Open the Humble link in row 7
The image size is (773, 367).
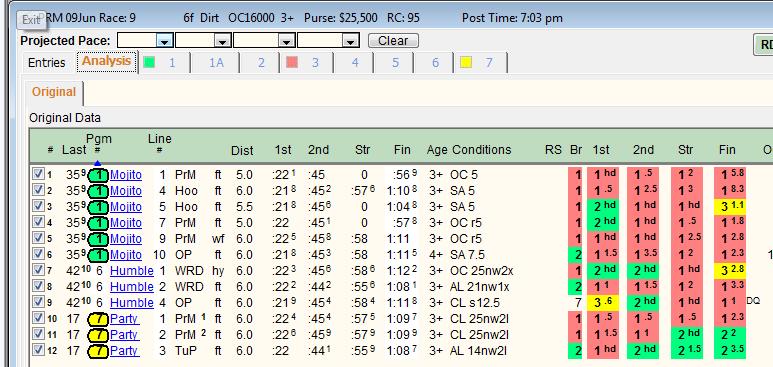(132, 271)
